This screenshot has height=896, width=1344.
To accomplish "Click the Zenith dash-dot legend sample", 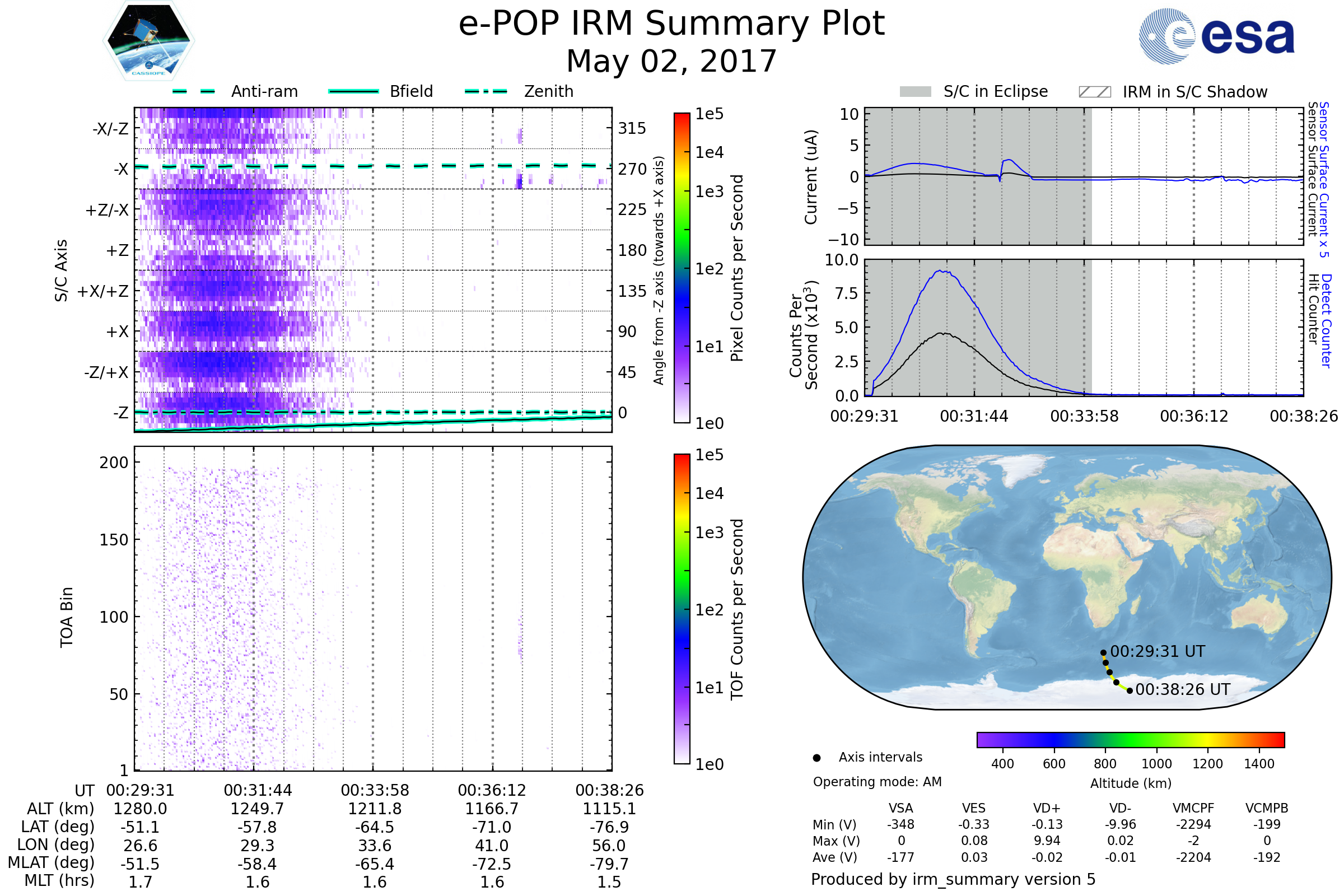I will point(486,91).
